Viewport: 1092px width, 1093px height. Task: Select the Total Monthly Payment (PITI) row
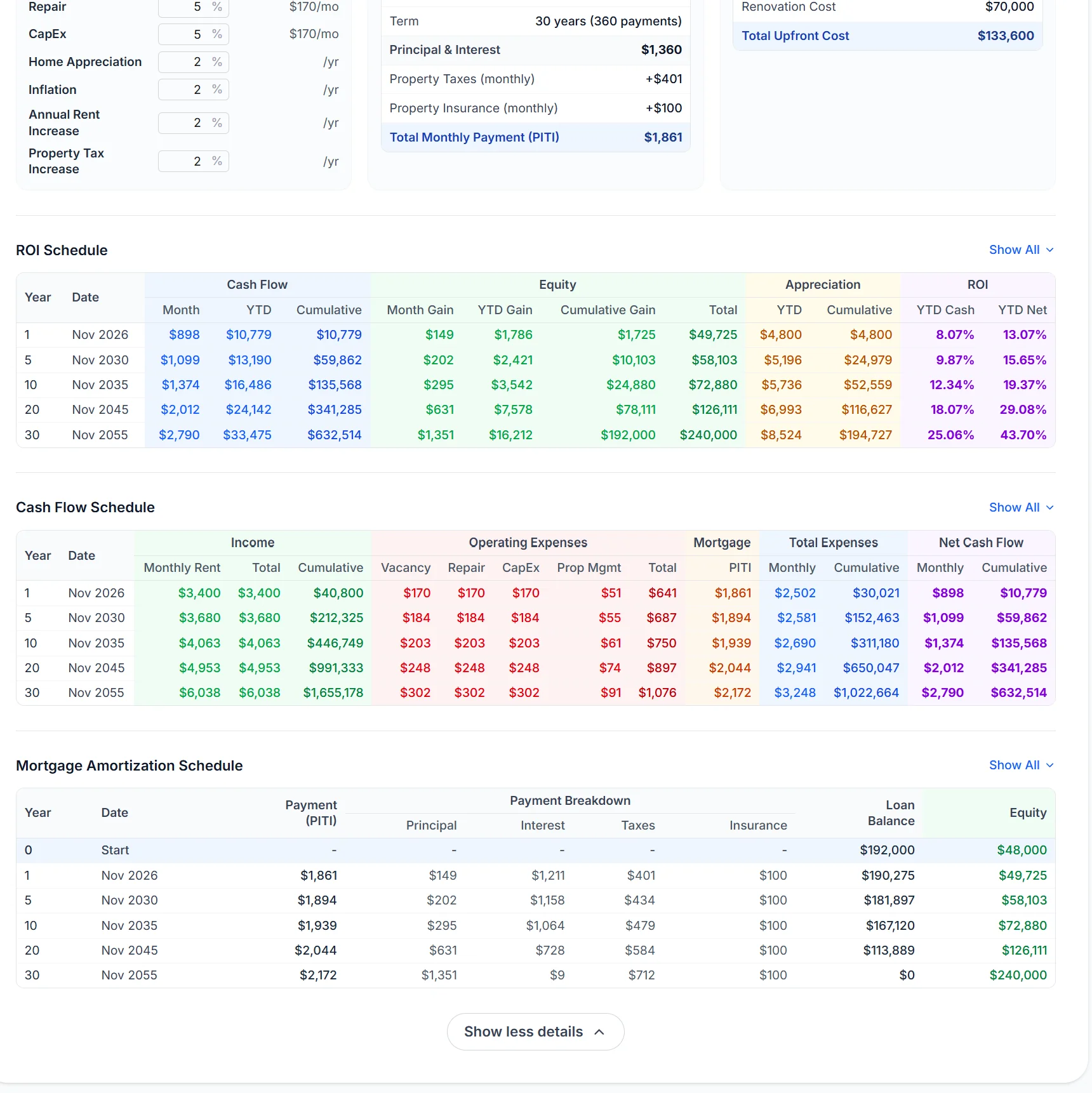535,138
